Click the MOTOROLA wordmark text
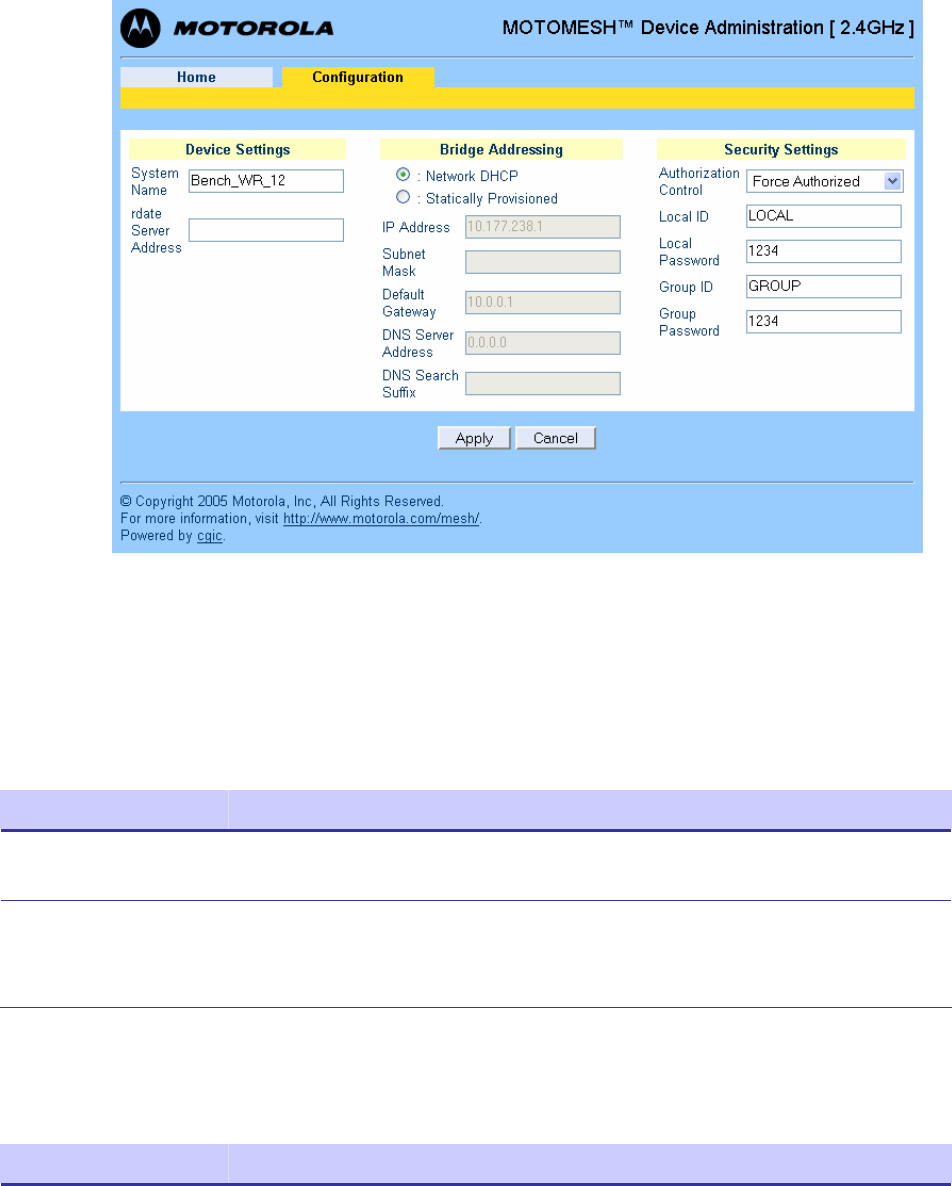Image resolution: width=952 pixels, height=1186 pixels. point(253,29)
